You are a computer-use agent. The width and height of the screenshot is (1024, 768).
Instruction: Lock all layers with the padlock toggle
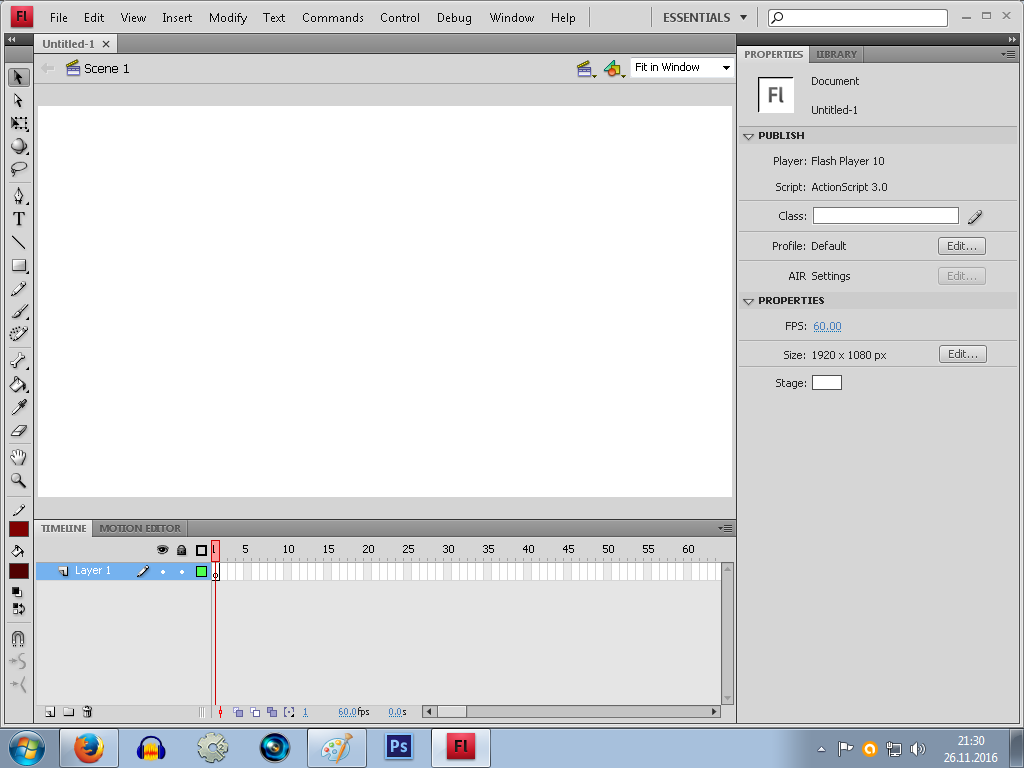(x=181, y=550)
